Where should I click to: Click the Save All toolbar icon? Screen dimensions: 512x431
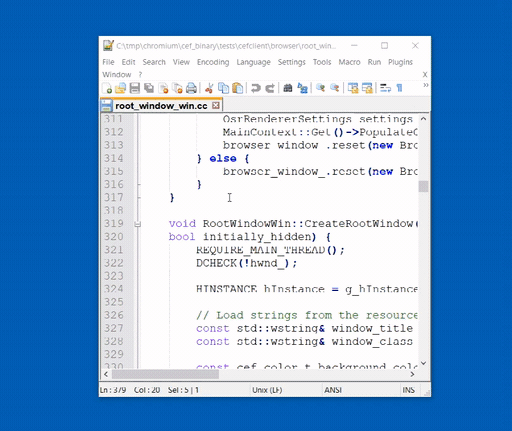tap(149, 88)
